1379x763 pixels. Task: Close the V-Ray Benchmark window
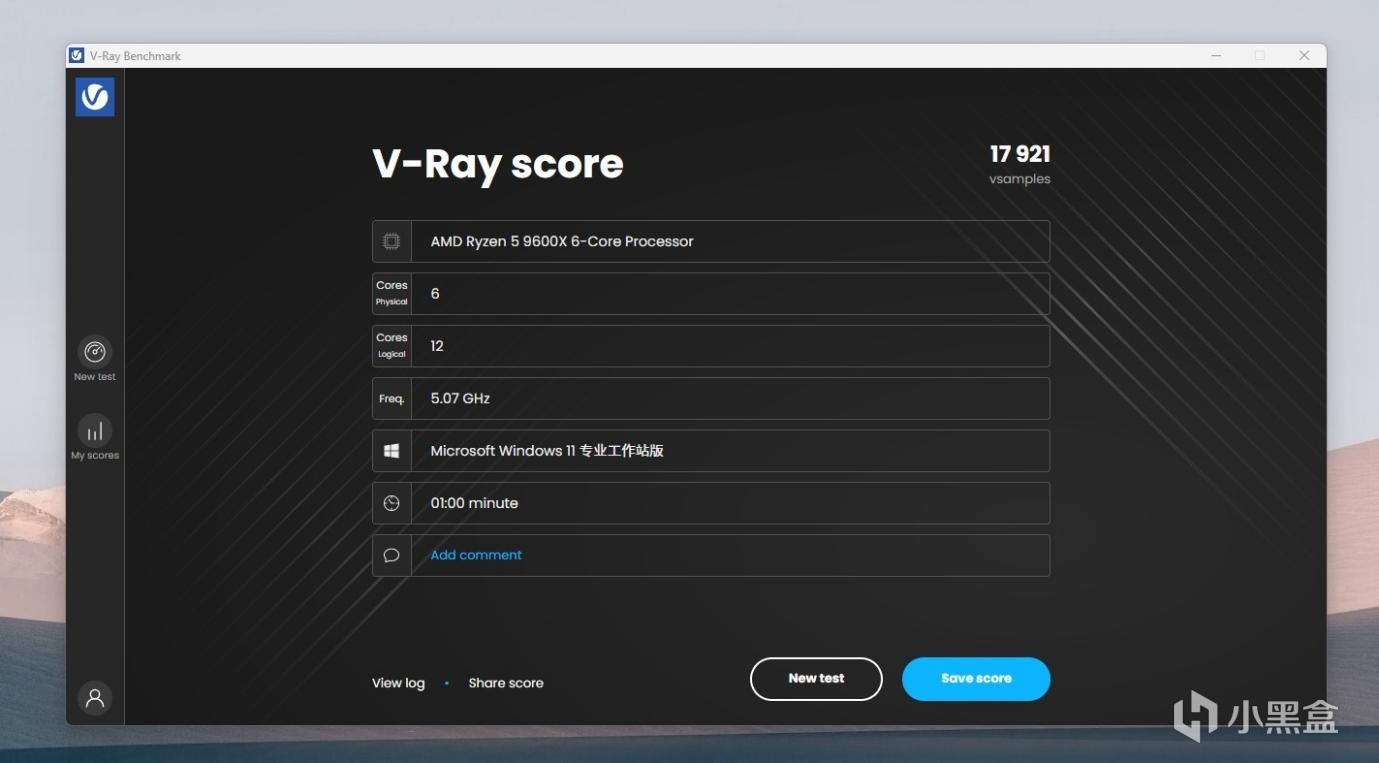tap(1304, 56)
